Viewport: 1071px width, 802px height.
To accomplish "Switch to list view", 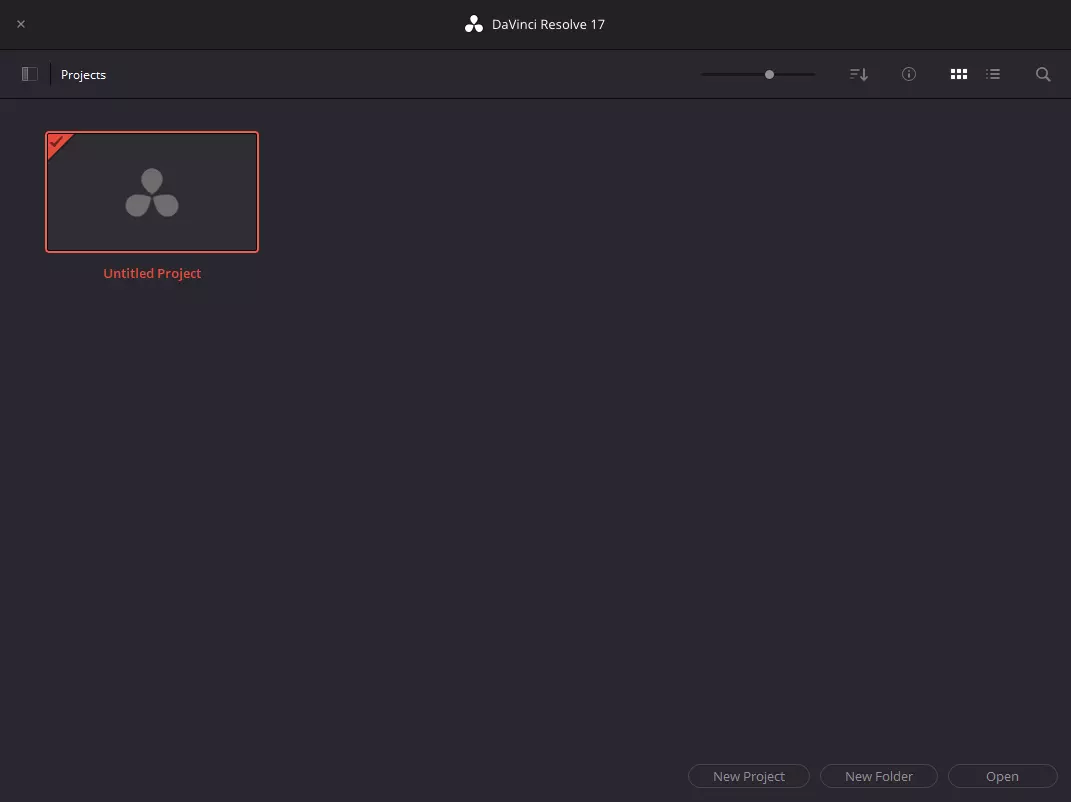I will click(x=993, y=74).
